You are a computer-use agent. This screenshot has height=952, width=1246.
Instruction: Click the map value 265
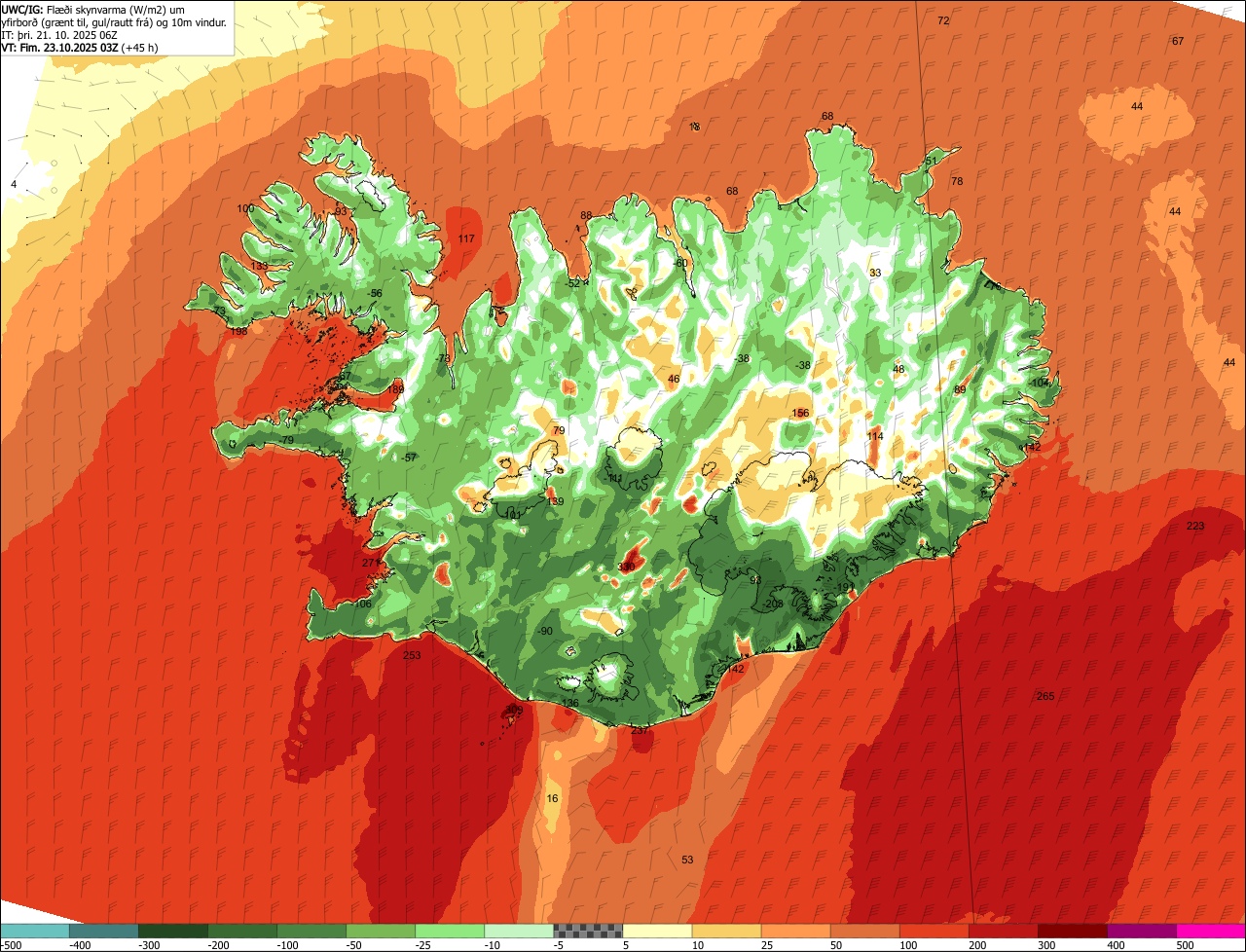click(1045, 696)
